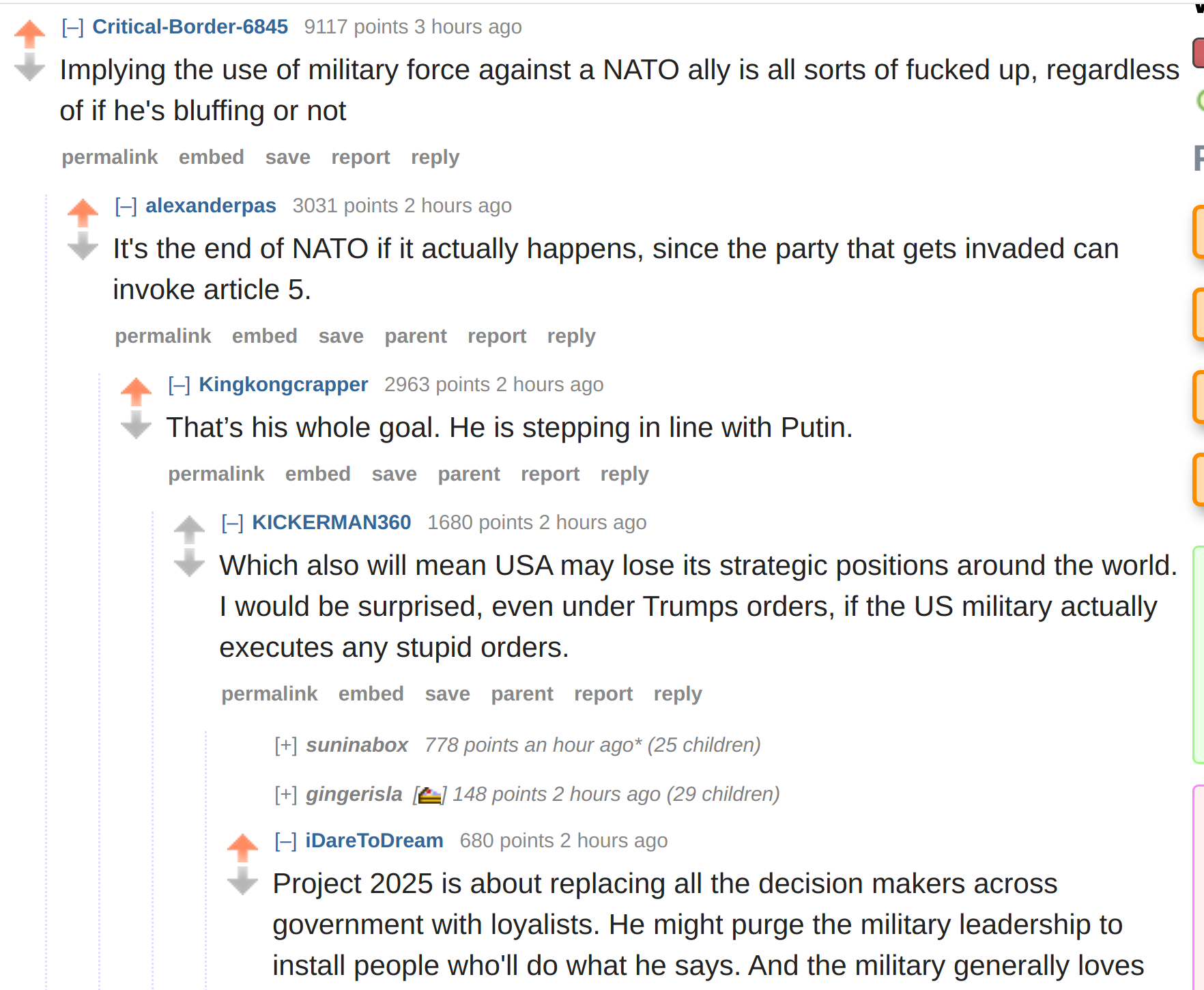Downvote alexanderpas's comment
Screen dimensions: 1204x990
[x=83, y=246]
